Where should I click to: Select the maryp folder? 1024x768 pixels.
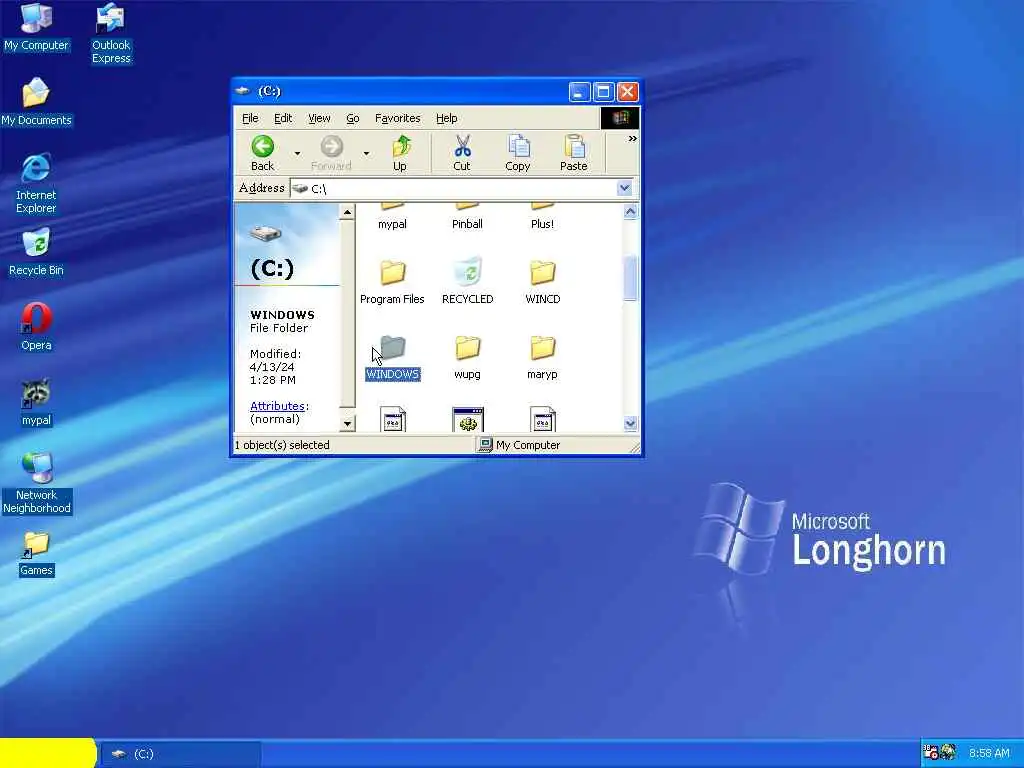click(543, 357)
